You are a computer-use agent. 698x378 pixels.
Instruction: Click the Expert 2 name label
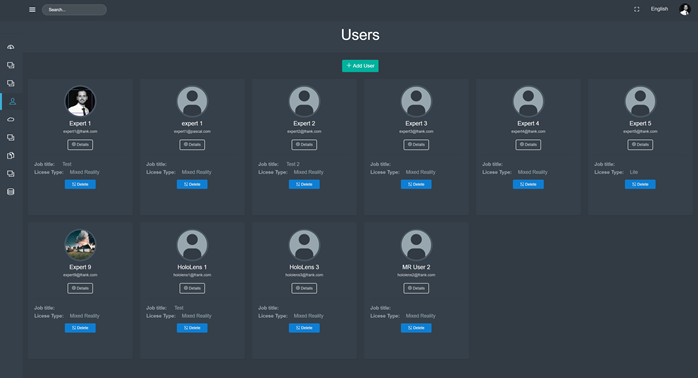304,123
